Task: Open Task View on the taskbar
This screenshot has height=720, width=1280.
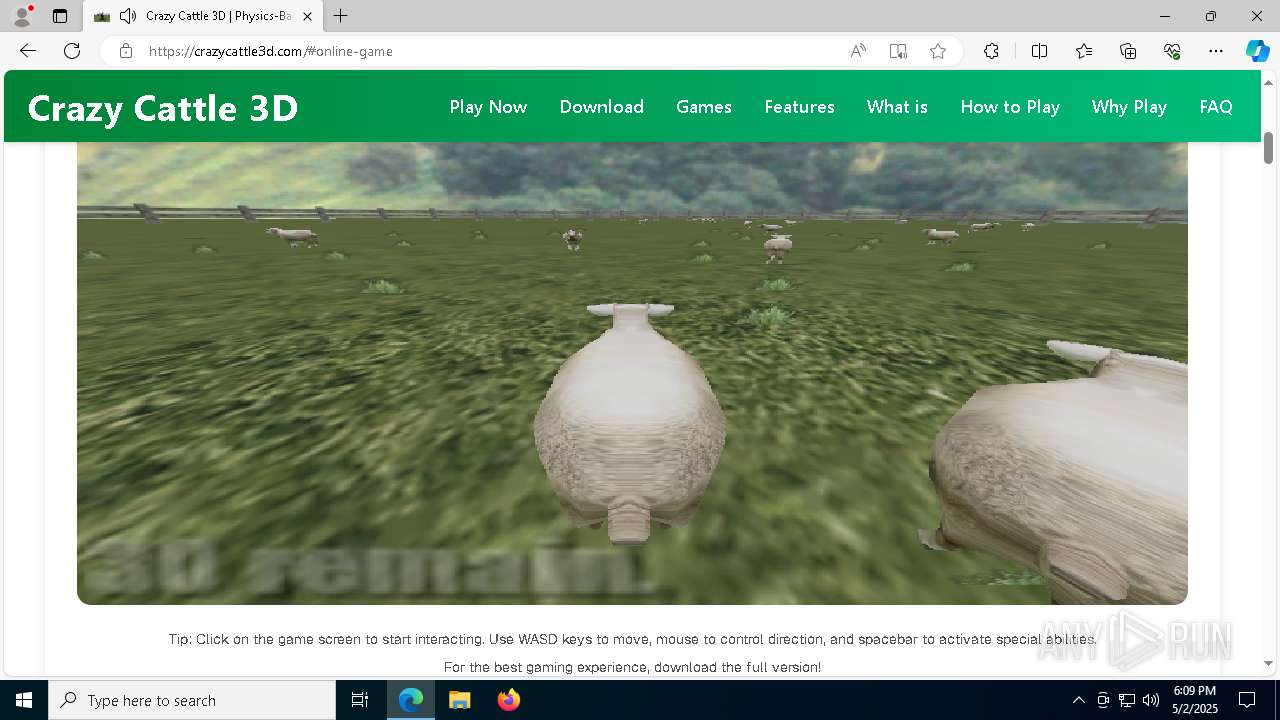Action: (360, 700)
